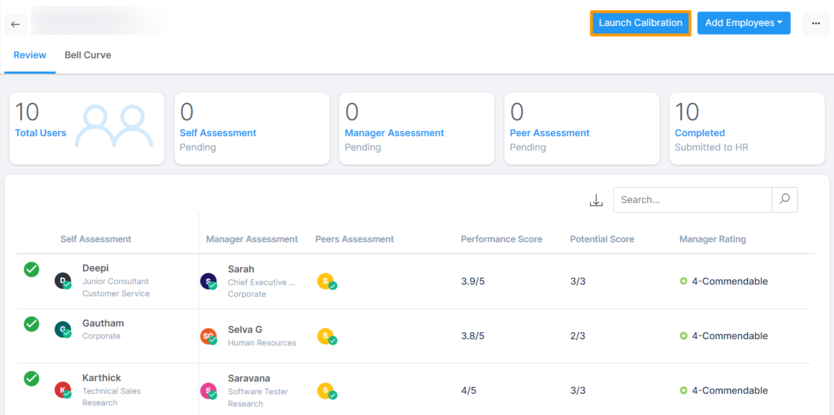Expand the Add Employees dropdown
This screenshot has width=834, height=415.
(x=743, y=23)
